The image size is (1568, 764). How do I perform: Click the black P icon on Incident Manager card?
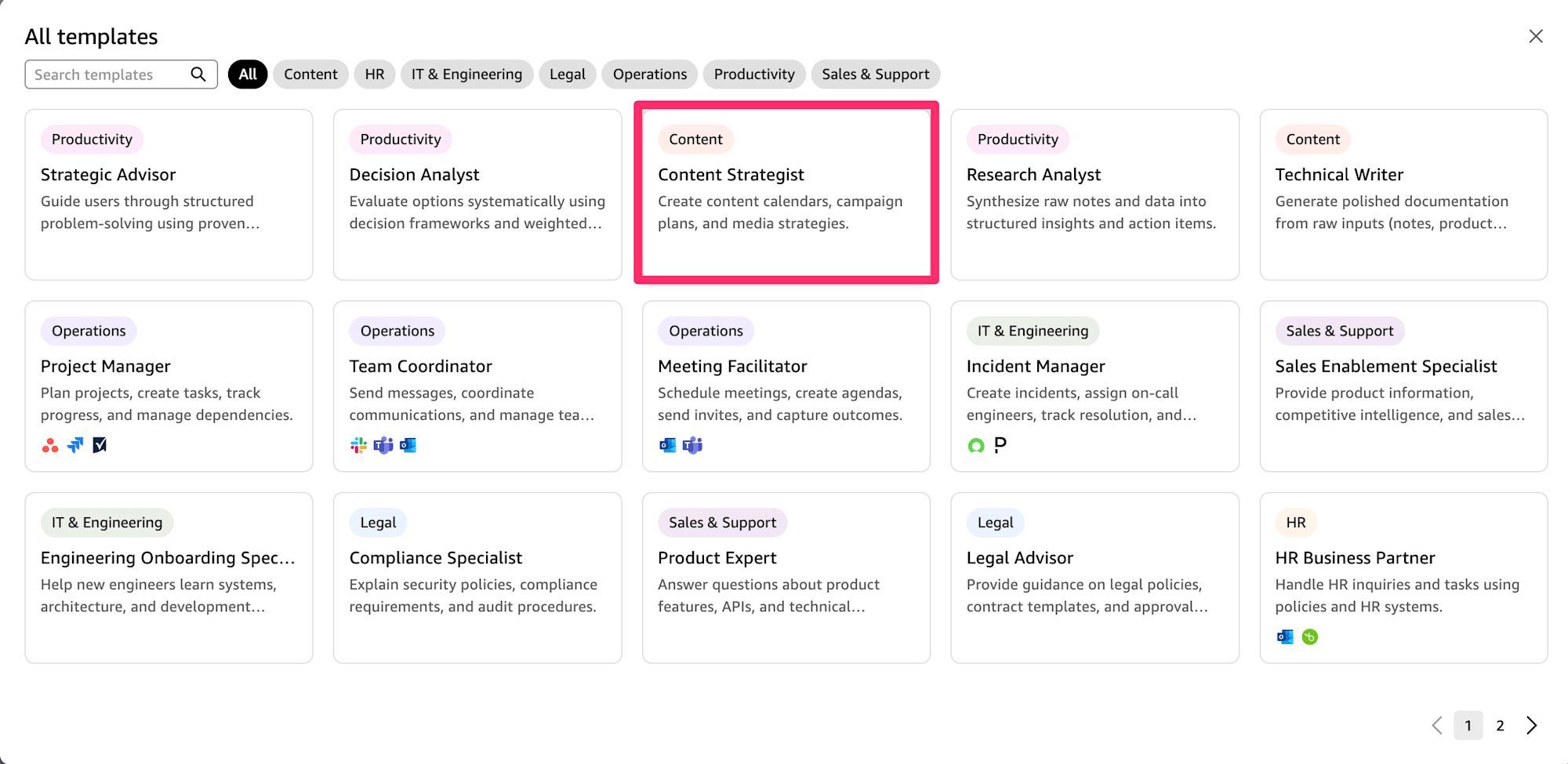coord(1000,446)
